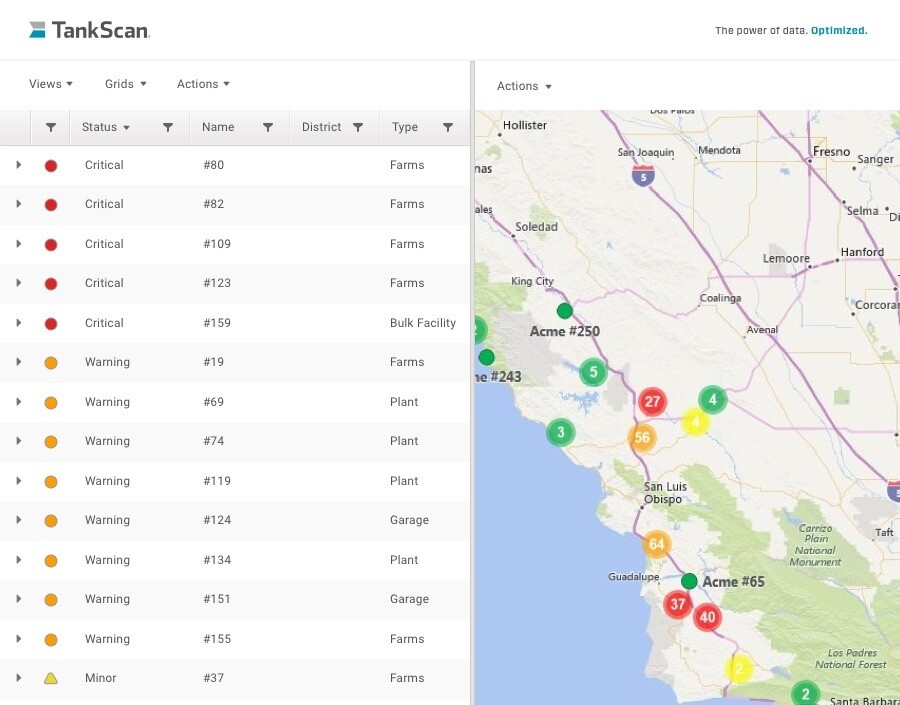
Task: Click the green Acme #250 map pin
Action: click(565, 311)
